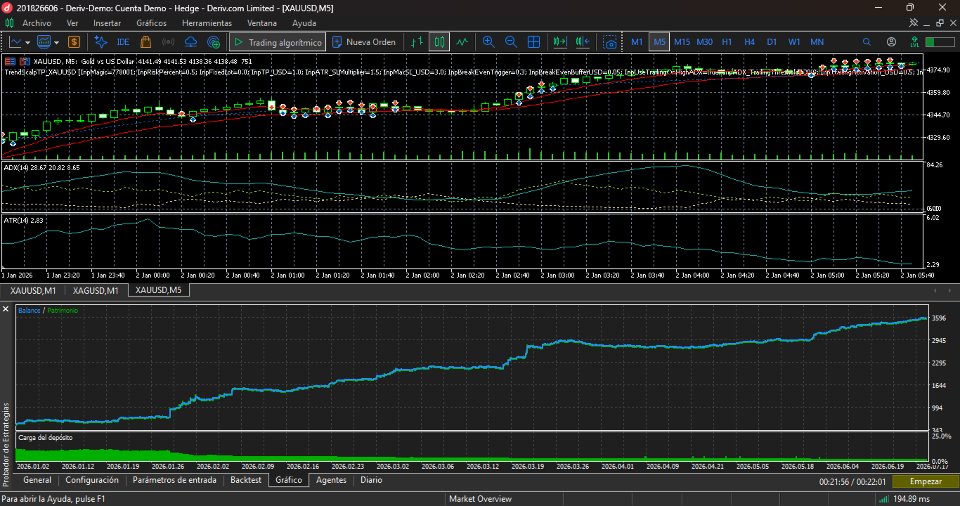Open the Agentes tab

[x=331, y=480]
